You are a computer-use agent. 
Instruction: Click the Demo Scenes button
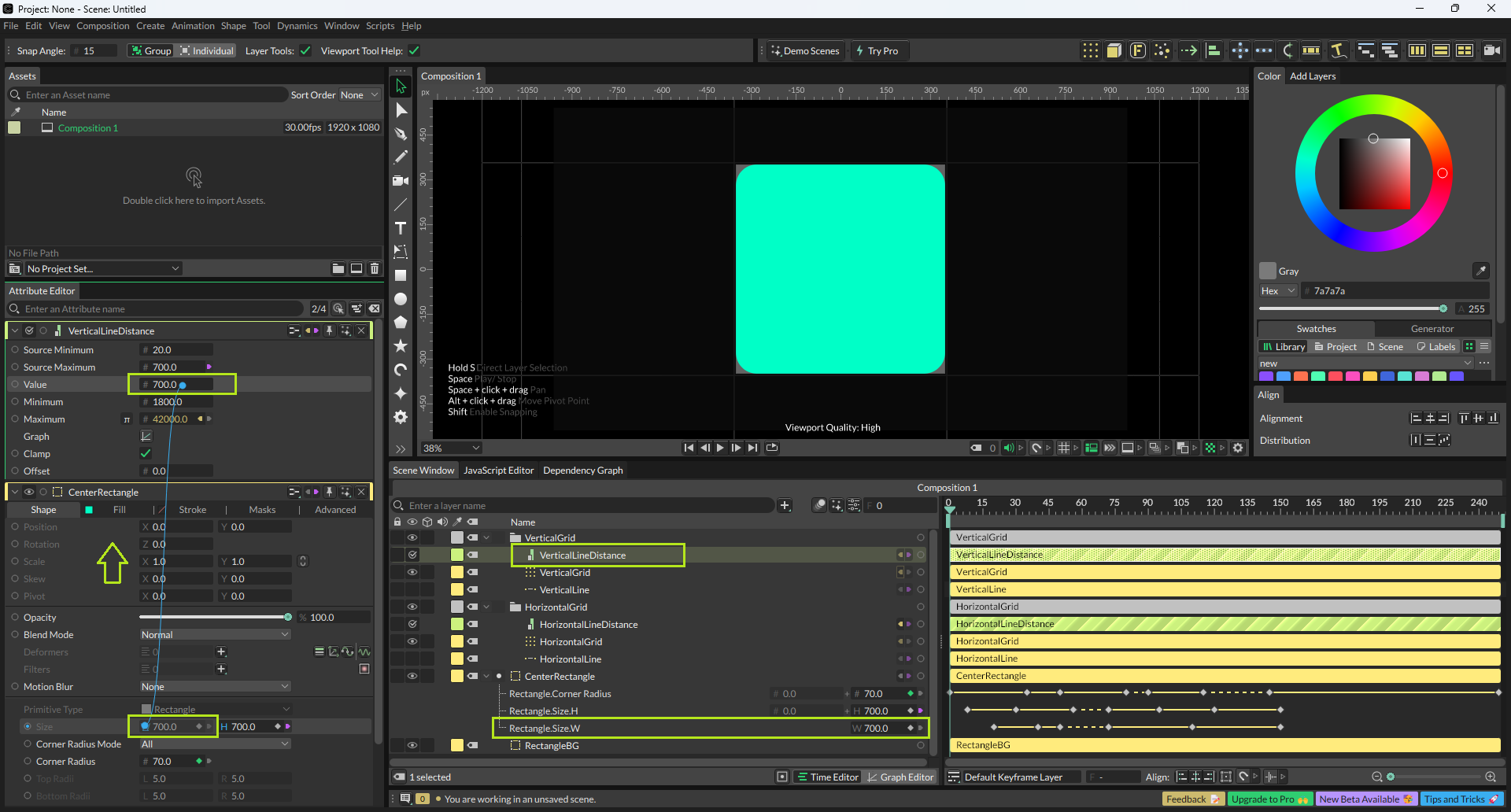point(805,51)
